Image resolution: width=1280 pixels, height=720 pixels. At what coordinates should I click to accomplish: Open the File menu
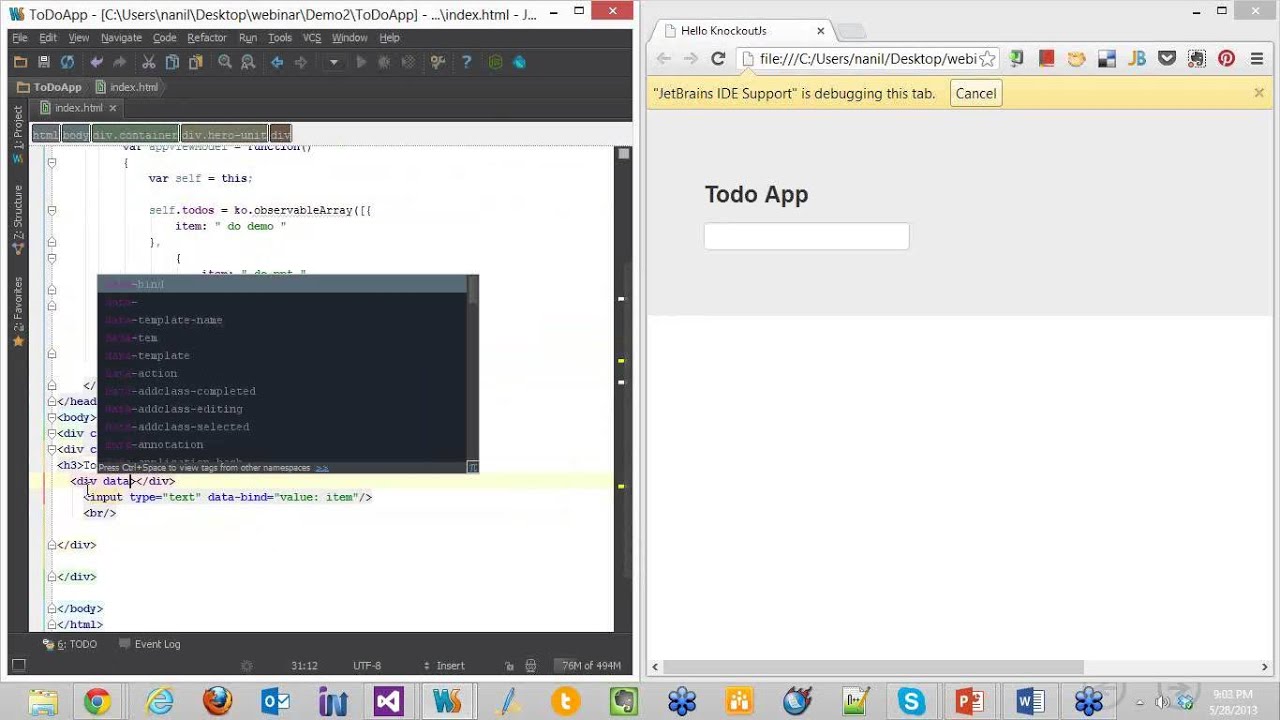coord(20,38)
